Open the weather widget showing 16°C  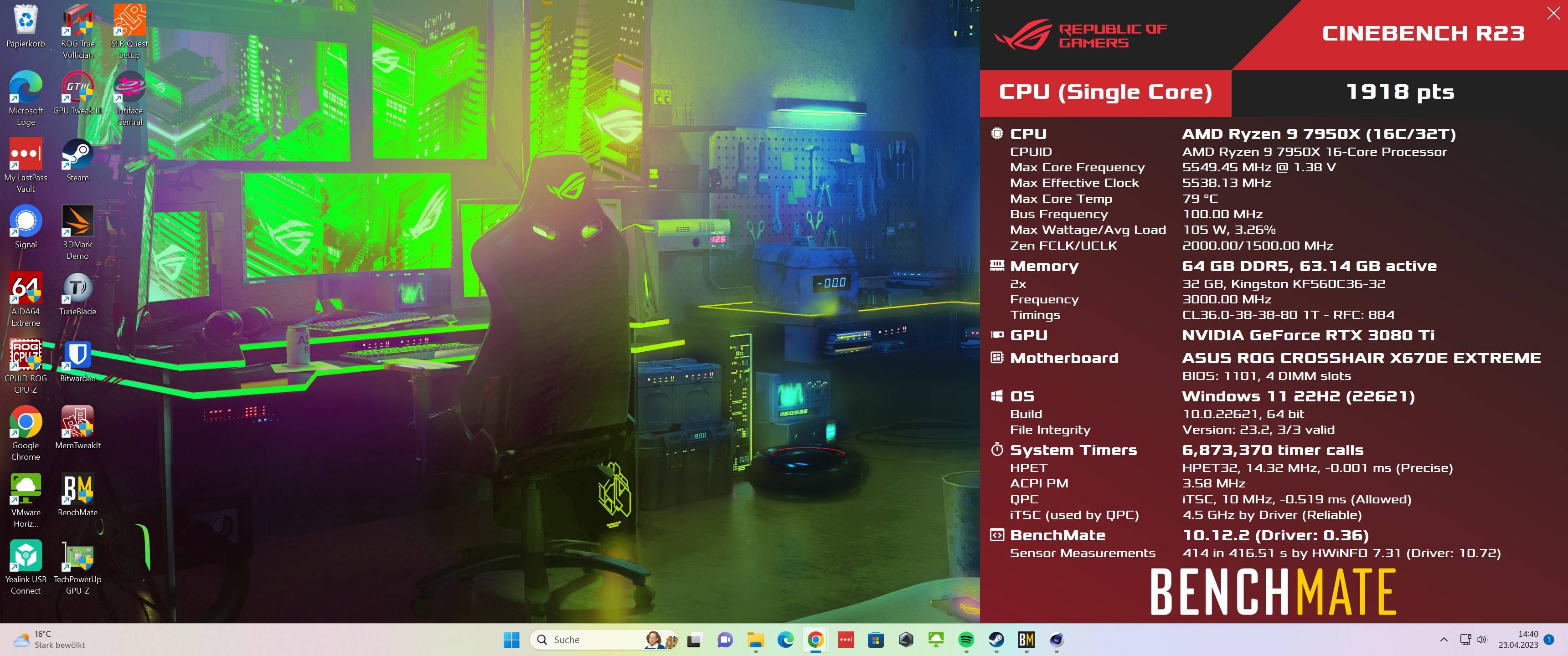coord(49,640)
